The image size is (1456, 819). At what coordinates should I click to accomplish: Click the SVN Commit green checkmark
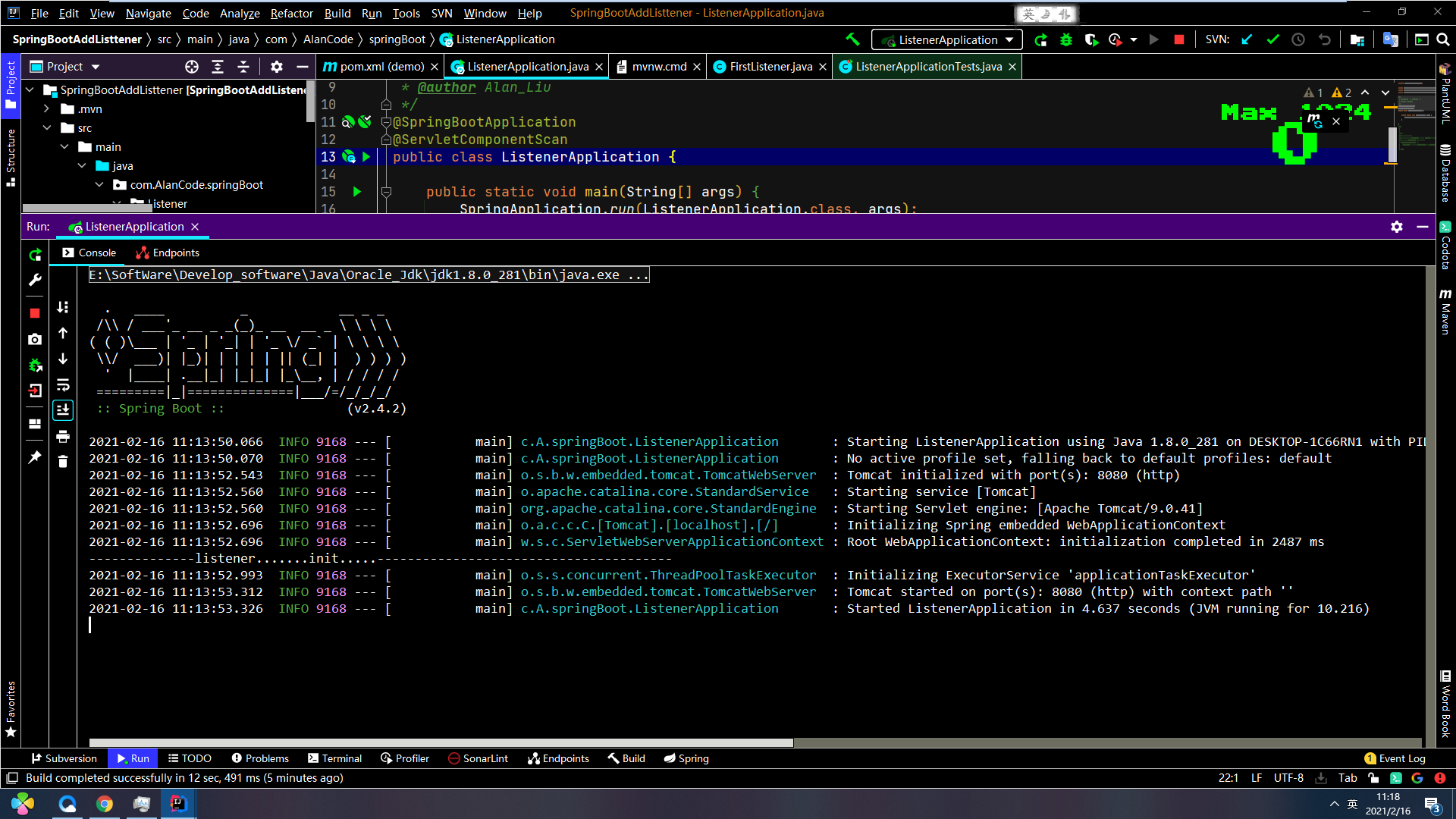(1272, 39)
